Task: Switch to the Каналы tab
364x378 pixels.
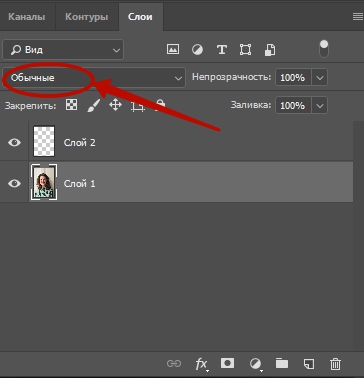Action: click(x=27, y=17)
